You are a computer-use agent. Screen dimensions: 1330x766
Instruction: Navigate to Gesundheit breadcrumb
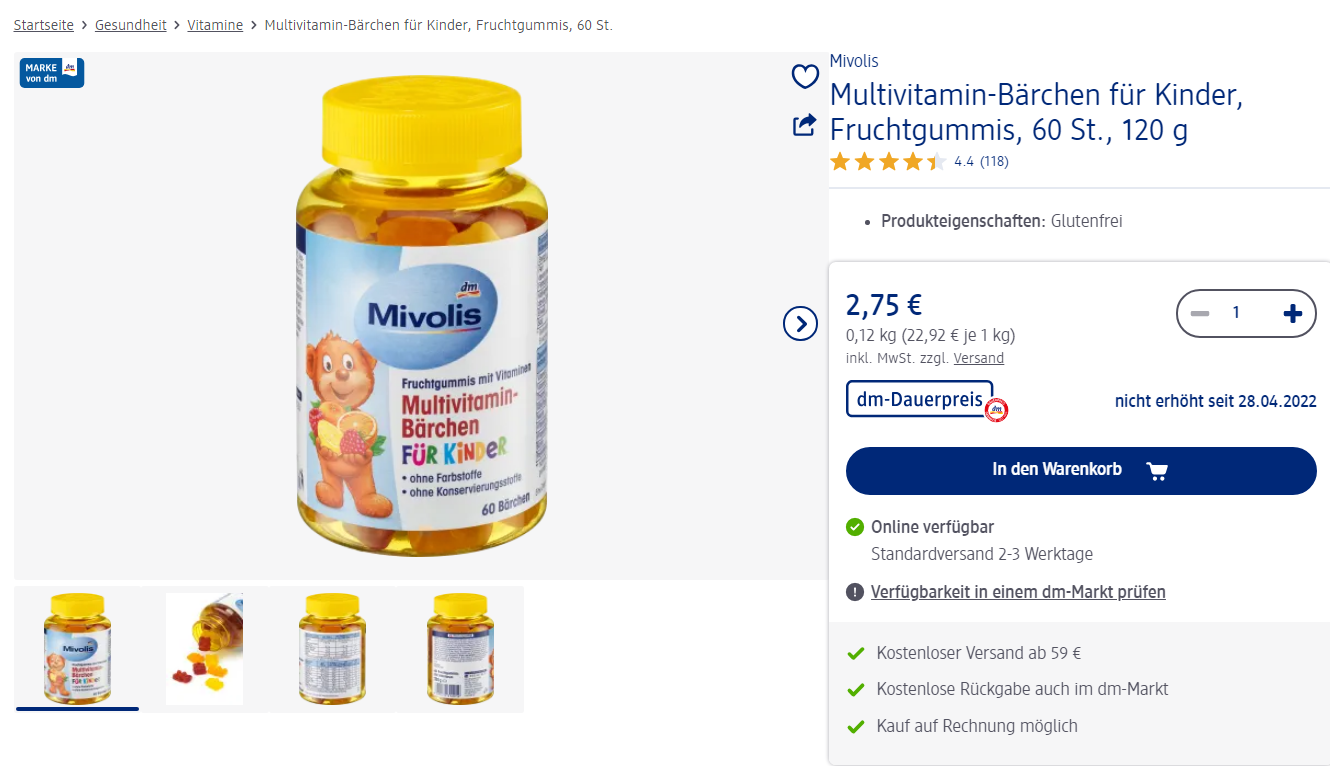[x=131, y=25]
